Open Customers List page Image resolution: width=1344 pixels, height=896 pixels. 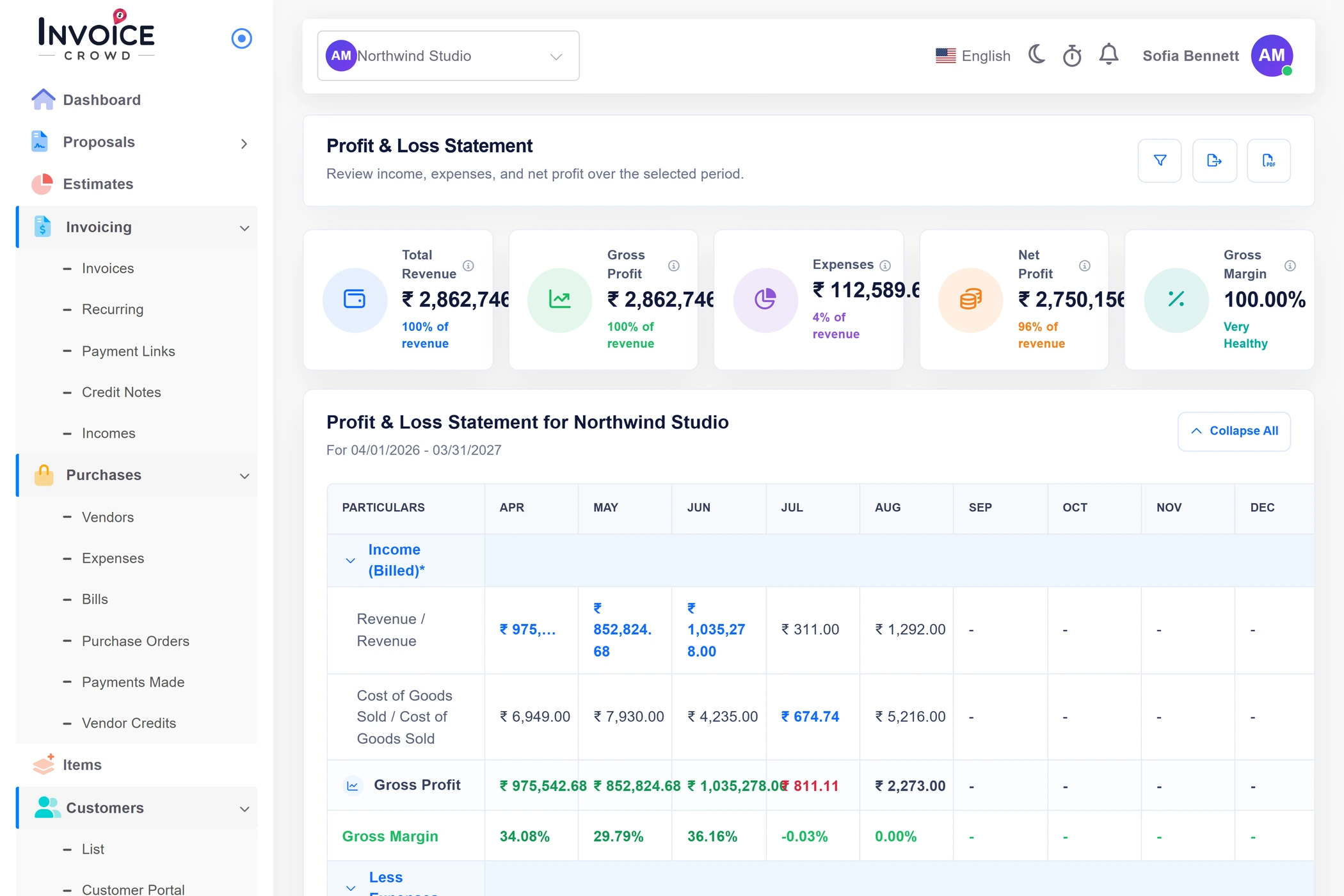click(93, 849)
